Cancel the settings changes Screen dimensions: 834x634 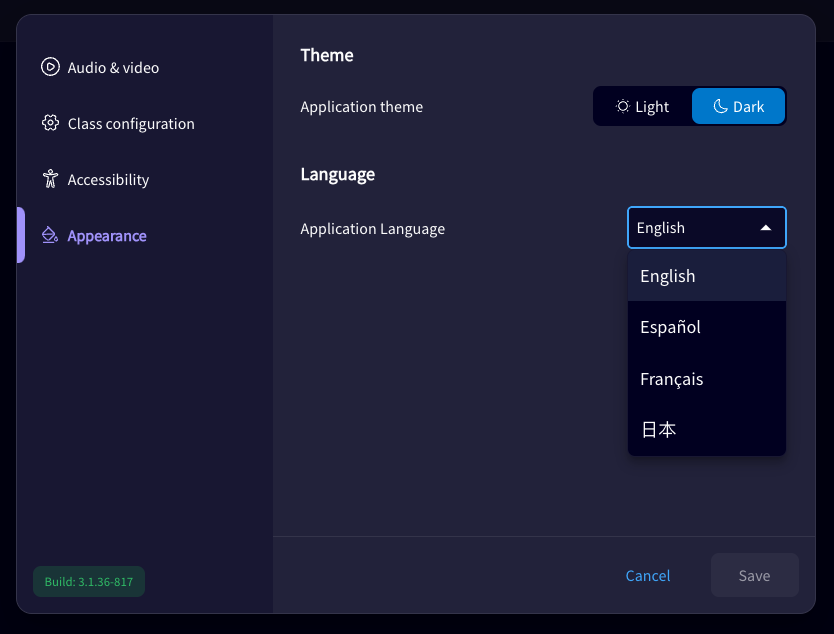click(x=648, y=576)
